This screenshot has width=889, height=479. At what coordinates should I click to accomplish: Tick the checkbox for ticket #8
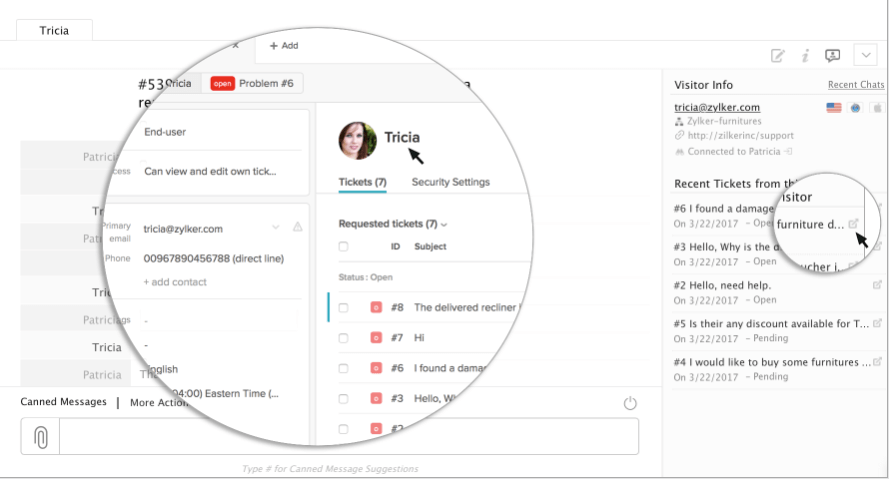point(343,308)
